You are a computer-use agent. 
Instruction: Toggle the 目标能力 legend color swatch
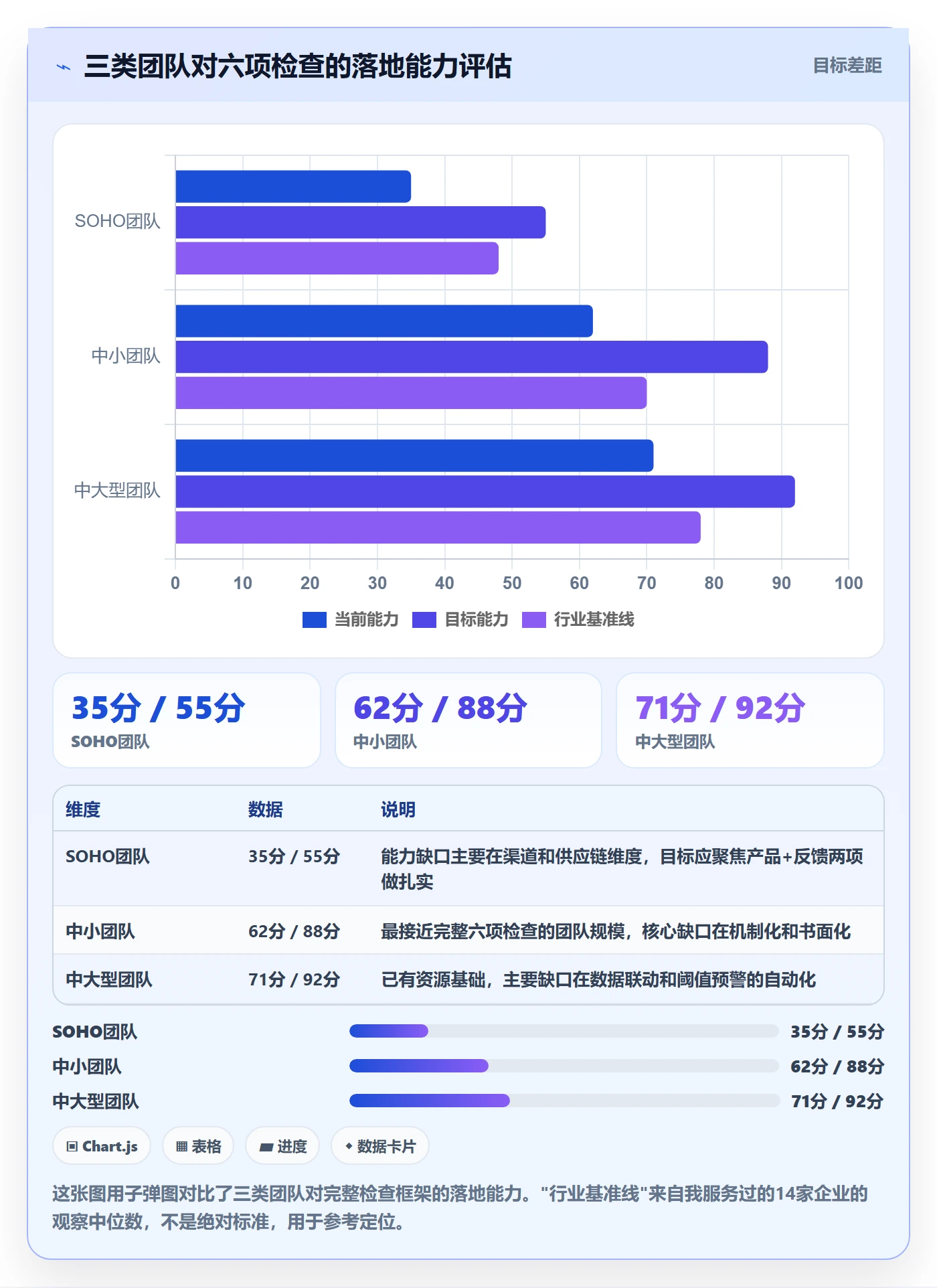tap(424, 620)
